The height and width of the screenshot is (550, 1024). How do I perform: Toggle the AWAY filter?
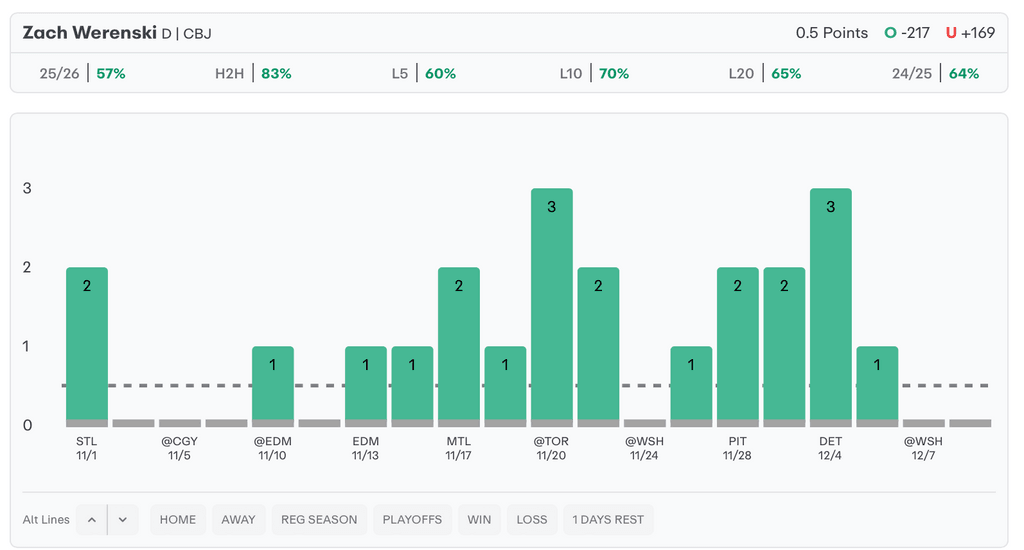tap(238, 520)
